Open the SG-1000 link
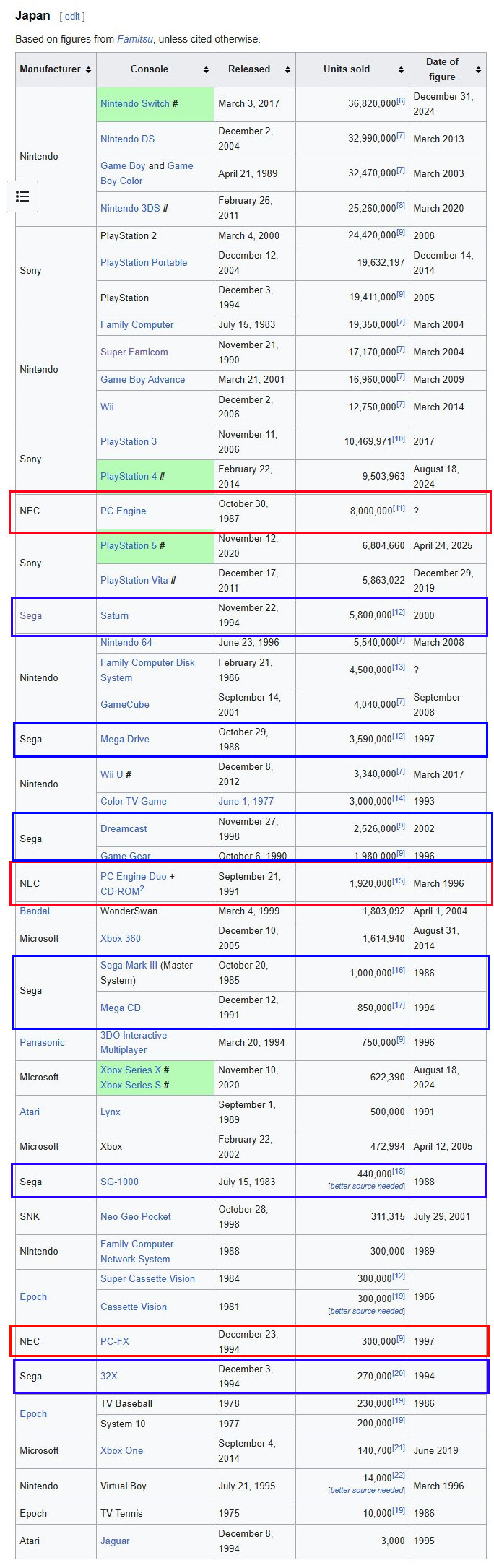Image resolution: width=494 pixels, height=1568 pixels. click(x=119, y=1182)
